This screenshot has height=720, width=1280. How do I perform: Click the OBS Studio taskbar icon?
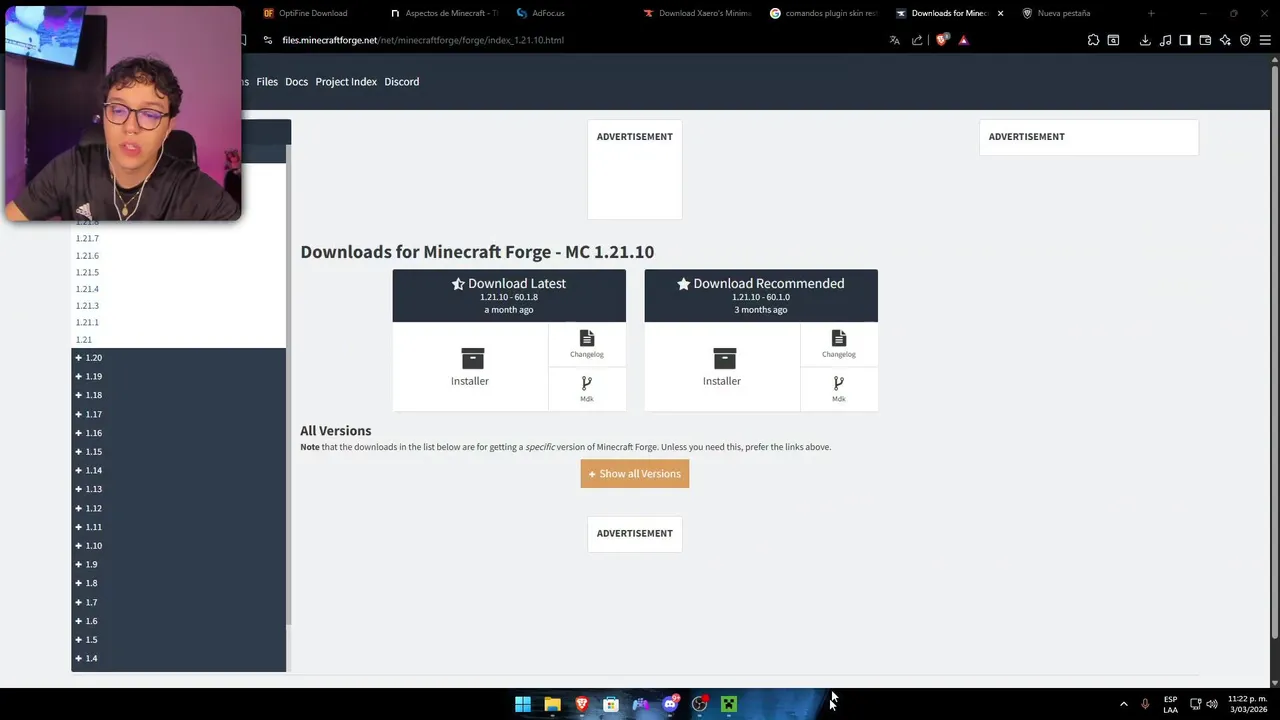[699, 704]
